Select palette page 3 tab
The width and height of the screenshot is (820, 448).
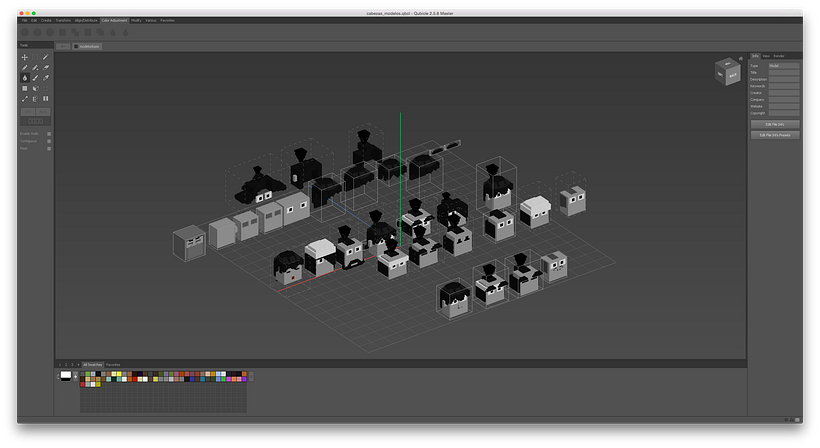pyautogui.click(x=72, y=364)
